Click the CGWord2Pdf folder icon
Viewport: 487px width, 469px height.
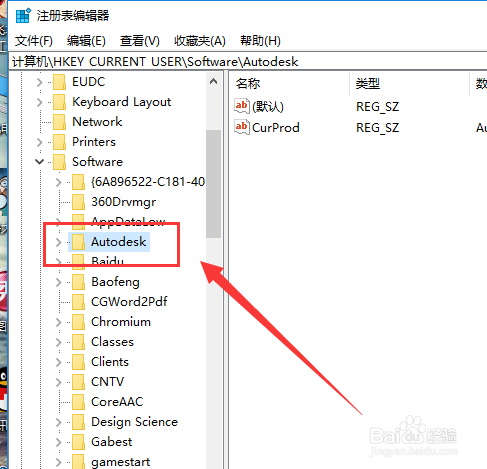pyautogui.click(x=78, y=302)
